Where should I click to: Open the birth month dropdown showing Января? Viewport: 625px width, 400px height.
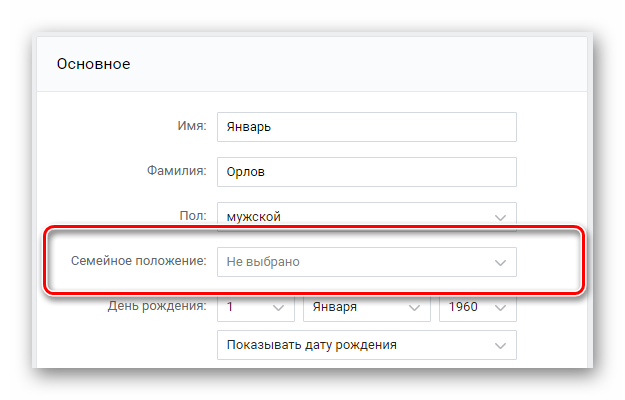(x=367, y=307)
